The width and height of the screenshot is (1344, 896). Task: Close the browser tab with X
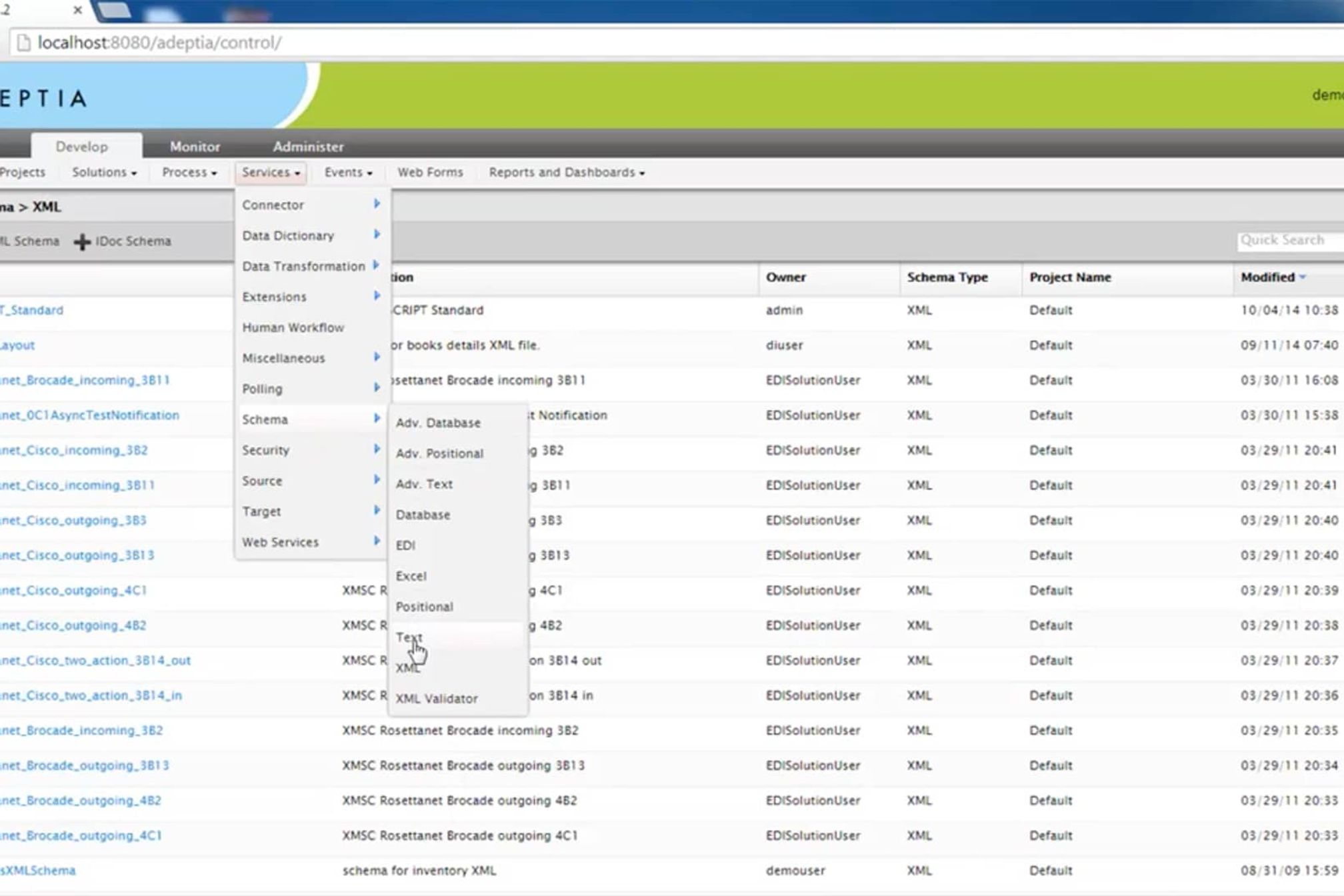77,10
